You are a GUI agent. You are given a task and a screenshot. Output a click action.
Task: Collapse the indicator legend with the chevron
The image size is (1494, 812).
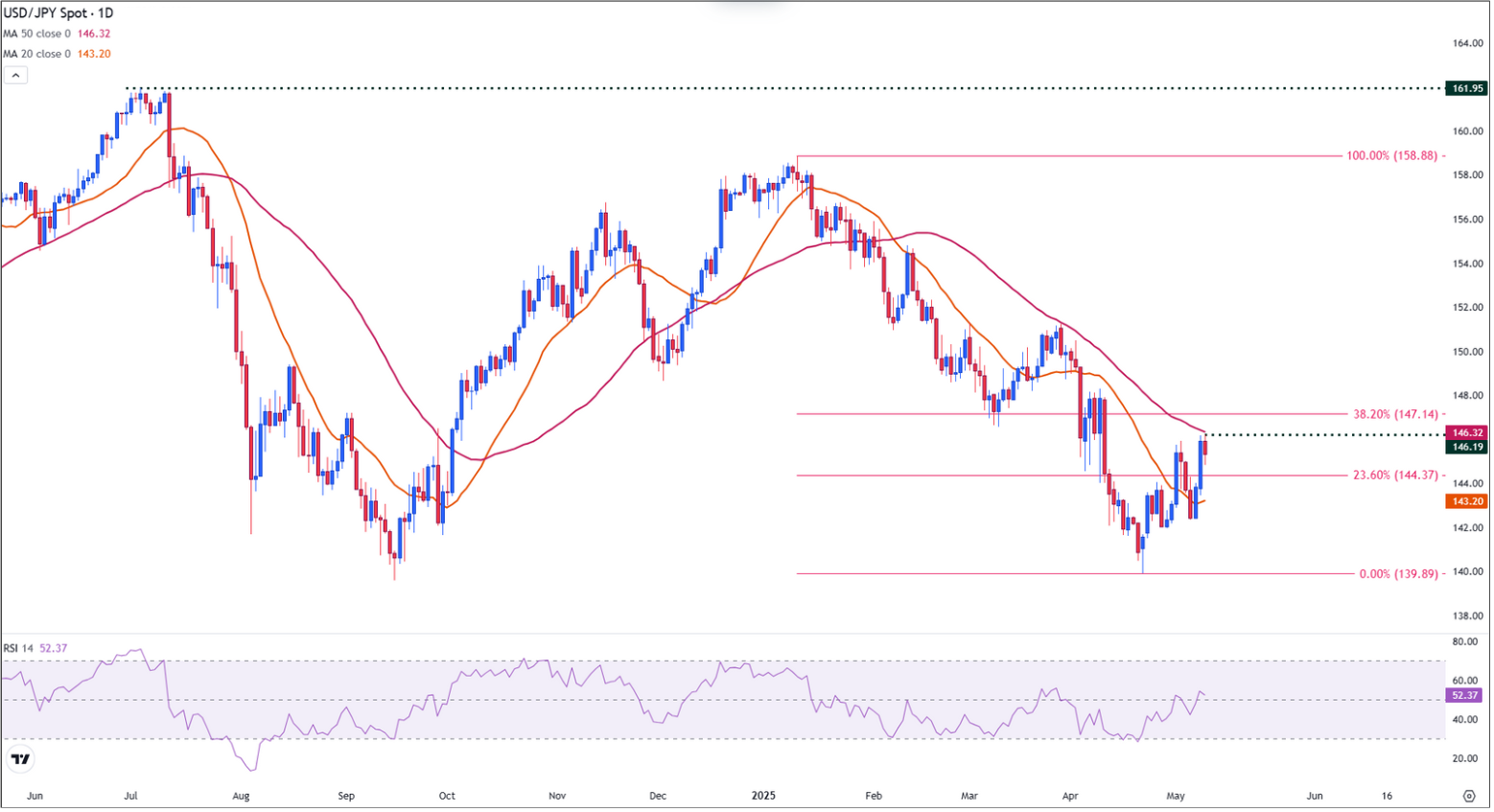tap(16, 74)
